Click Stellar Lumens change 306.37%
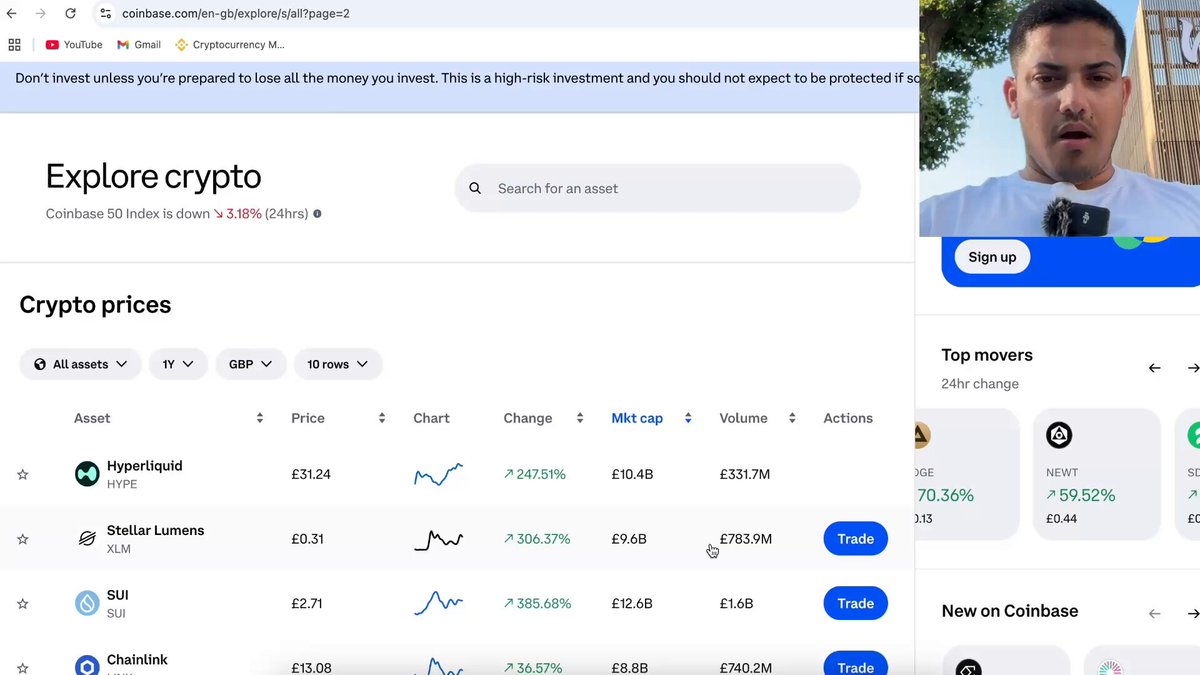 click(537, 539)
